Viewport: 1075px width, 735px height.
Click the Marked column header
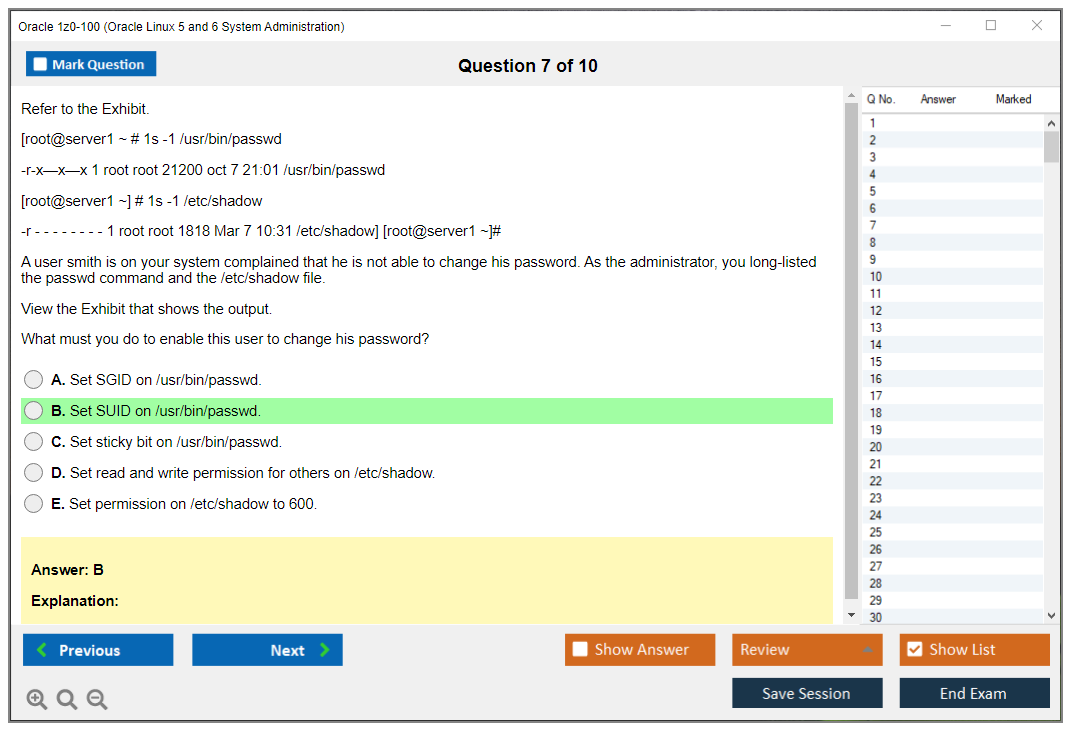(x=1013, y=99)
